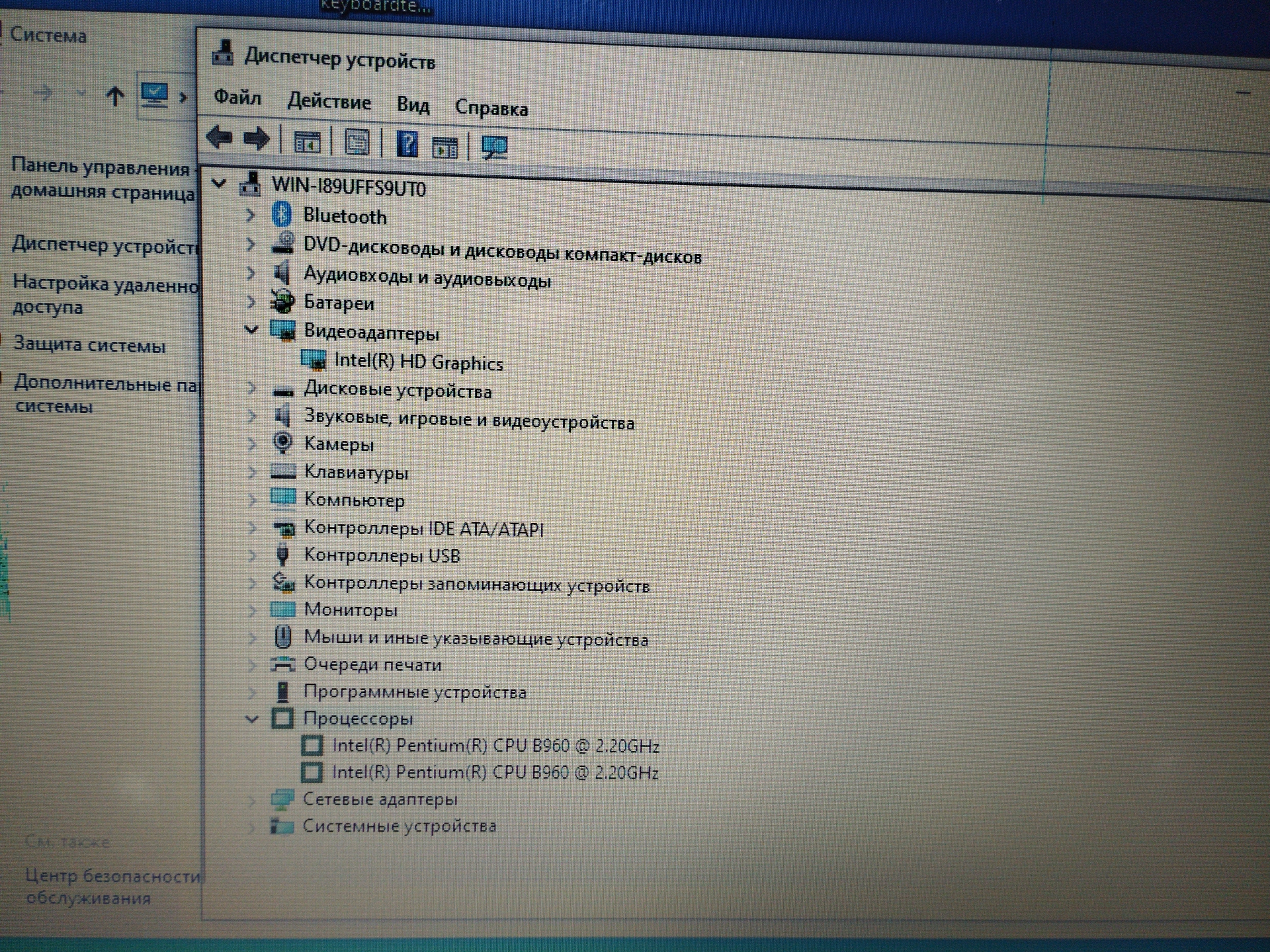Click the printer icon beside Очереди печати
The height and width of the screenshot is (952, 1270).
[x=283, y=664]
